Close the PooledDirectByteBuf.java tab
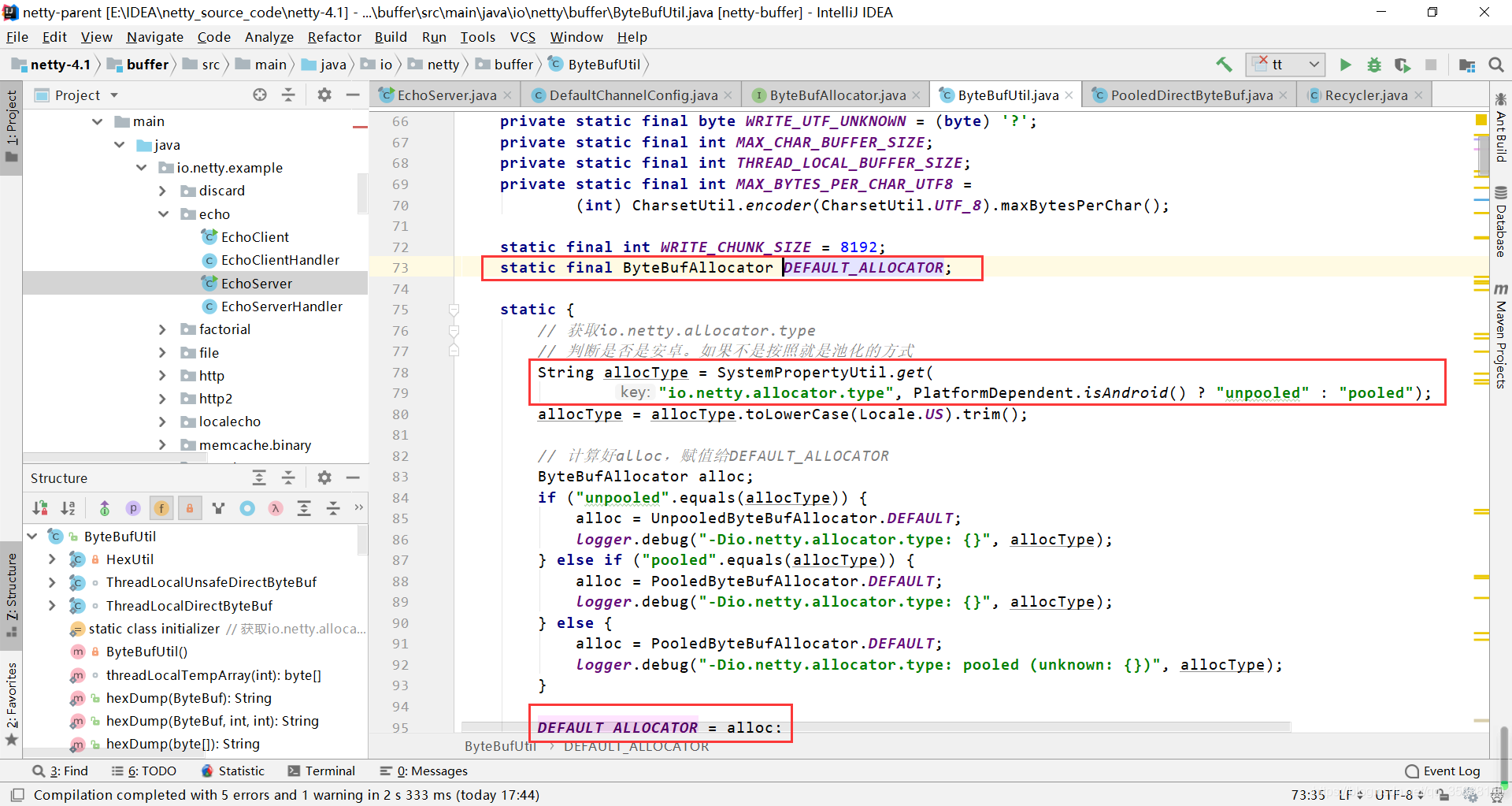The height and width of the screenshot is (806, 1512). 1284,95
